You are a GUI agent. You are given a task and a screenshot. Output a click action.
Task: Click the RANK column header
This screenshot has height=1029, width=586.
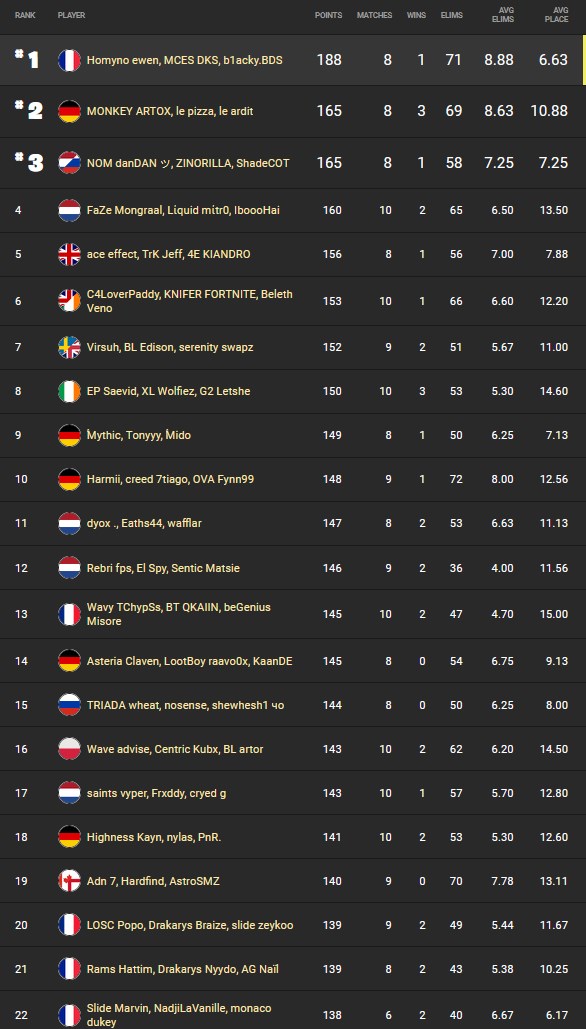pos(25,15)
